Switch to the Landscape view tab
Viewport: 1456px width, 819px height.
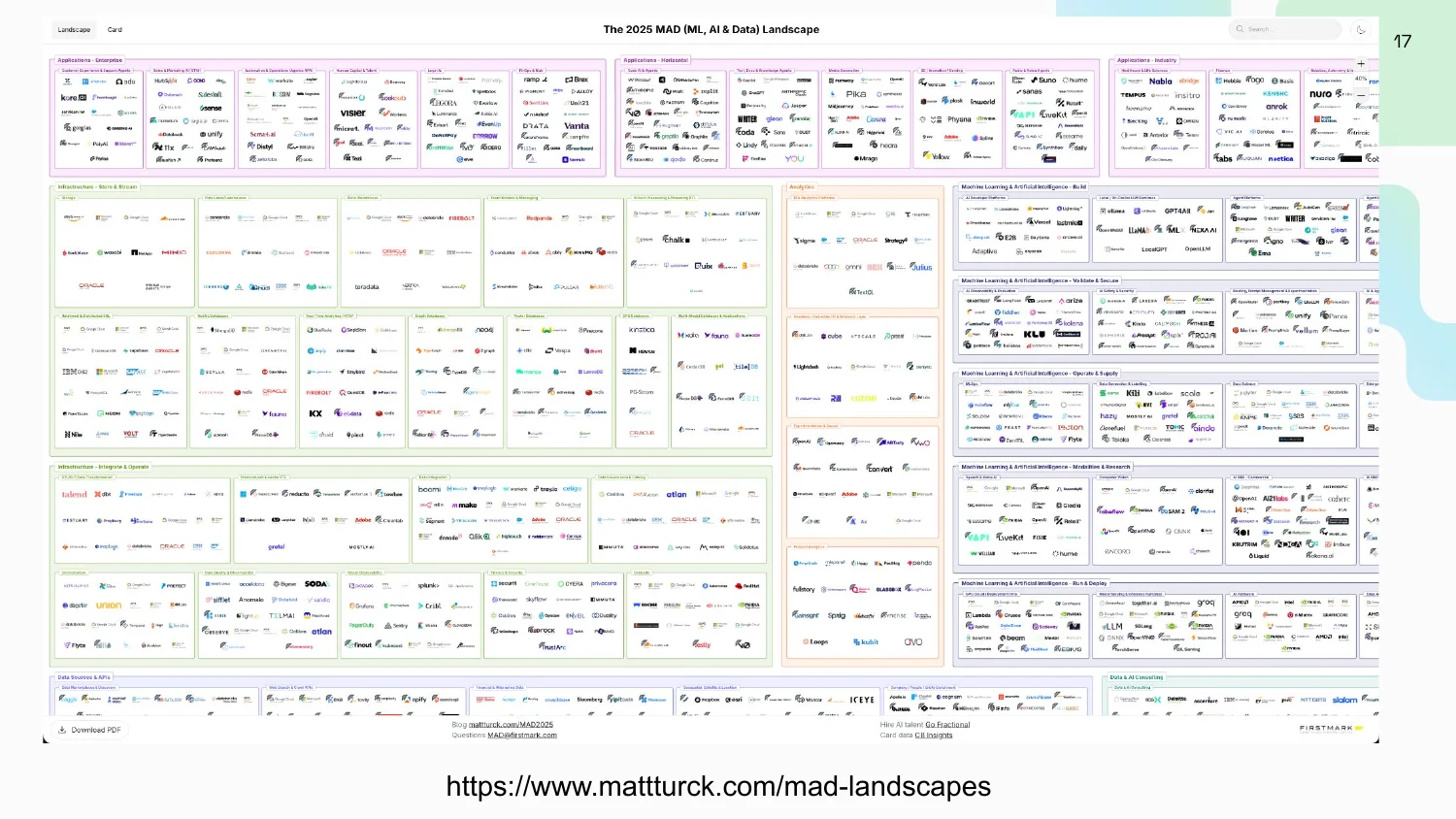click(75, 30)
